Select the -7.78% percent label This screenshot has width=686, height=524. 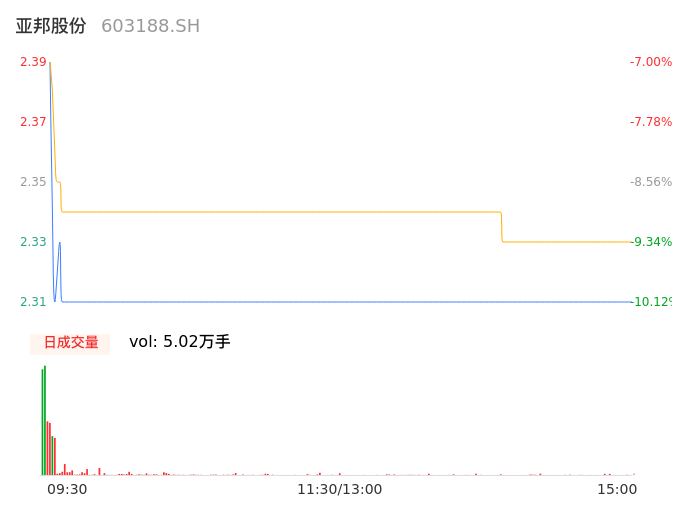click(650, 122)
